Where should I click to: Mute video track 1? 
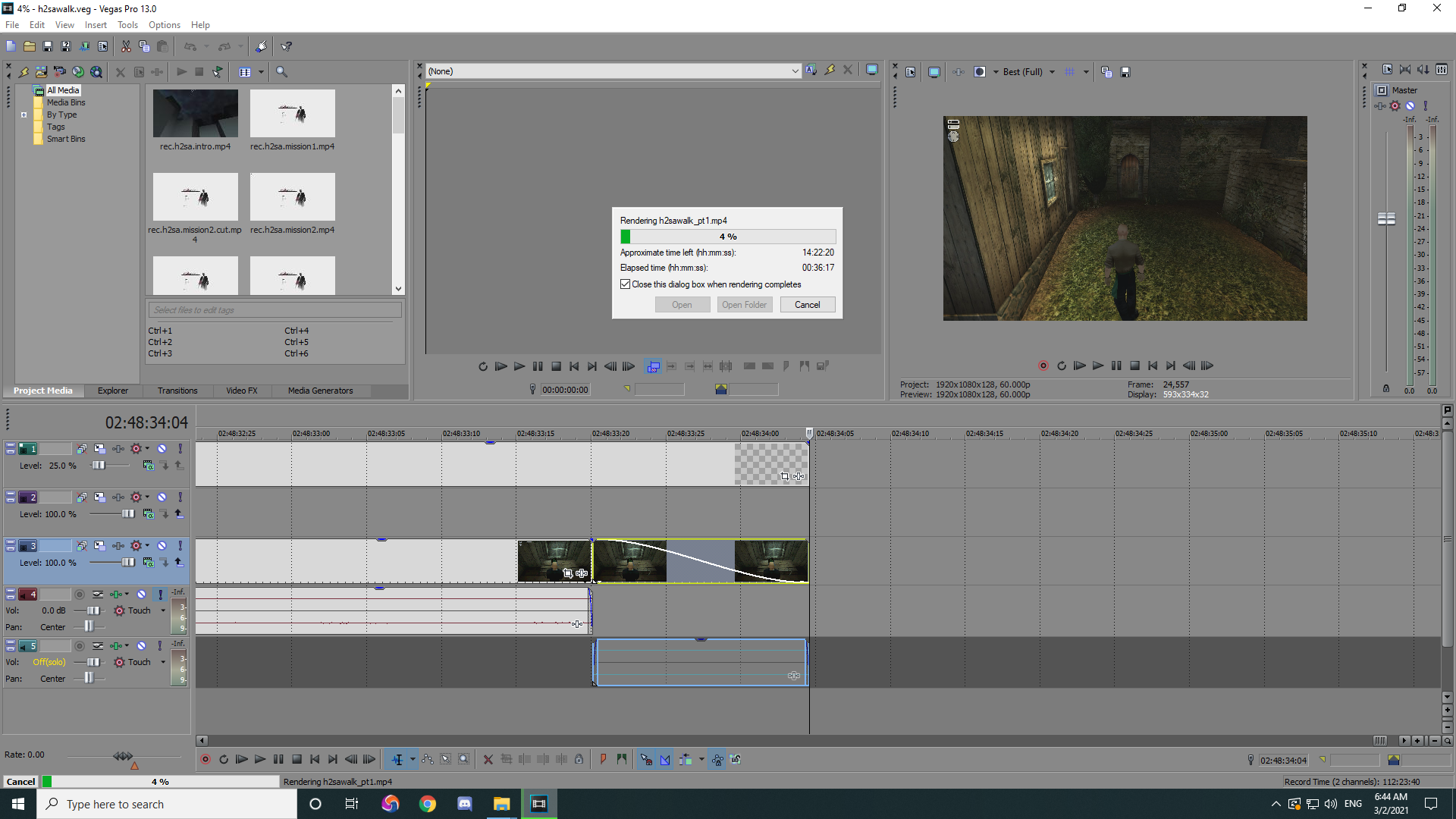click(x=162, y=449)
